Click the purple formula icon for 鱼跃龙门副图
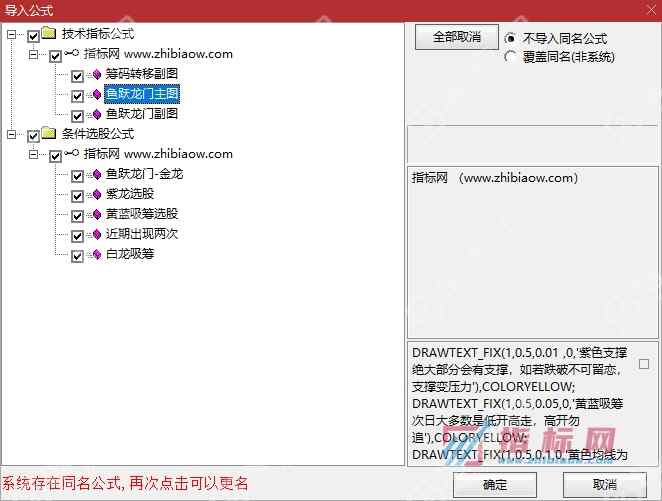This screenshot has width=662, height=501. click(x=97, y=114)
